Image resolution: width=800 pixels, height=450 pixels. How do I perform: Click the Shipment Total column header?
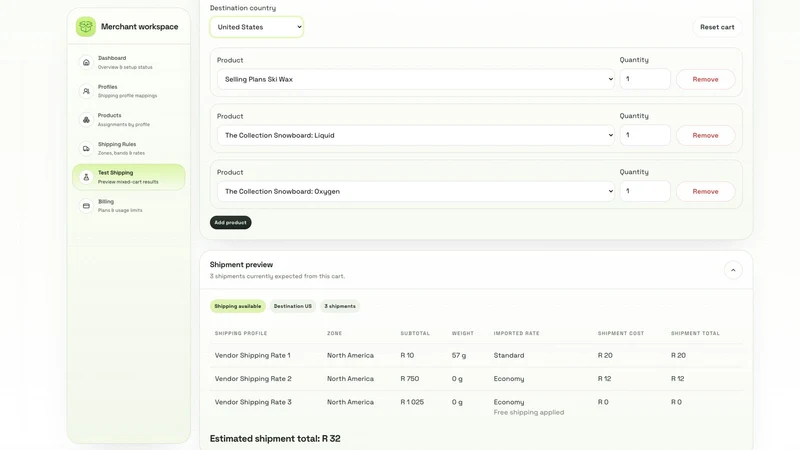click(695, 333)
